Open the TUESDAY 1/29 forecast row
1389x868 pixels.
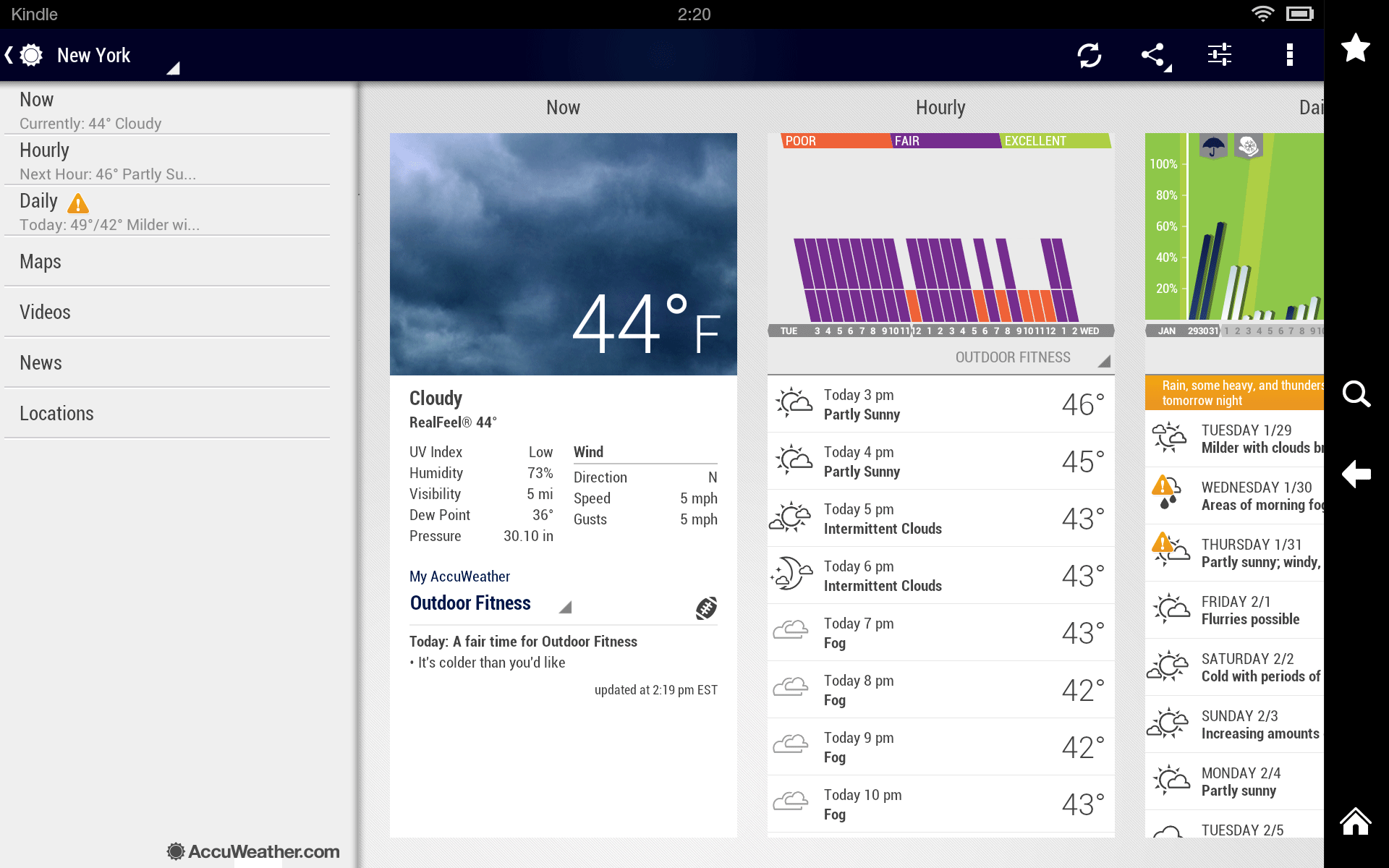click(1234, 438)
